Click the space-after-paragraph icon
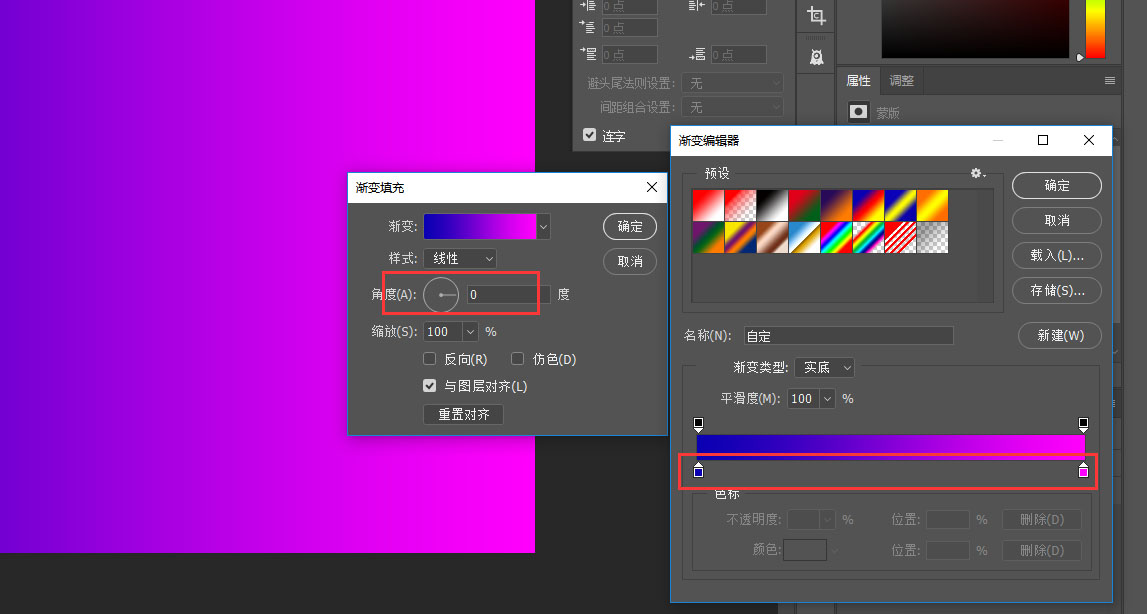Image resolution: width=1147 pixels, height=614 pixels. 697,54
